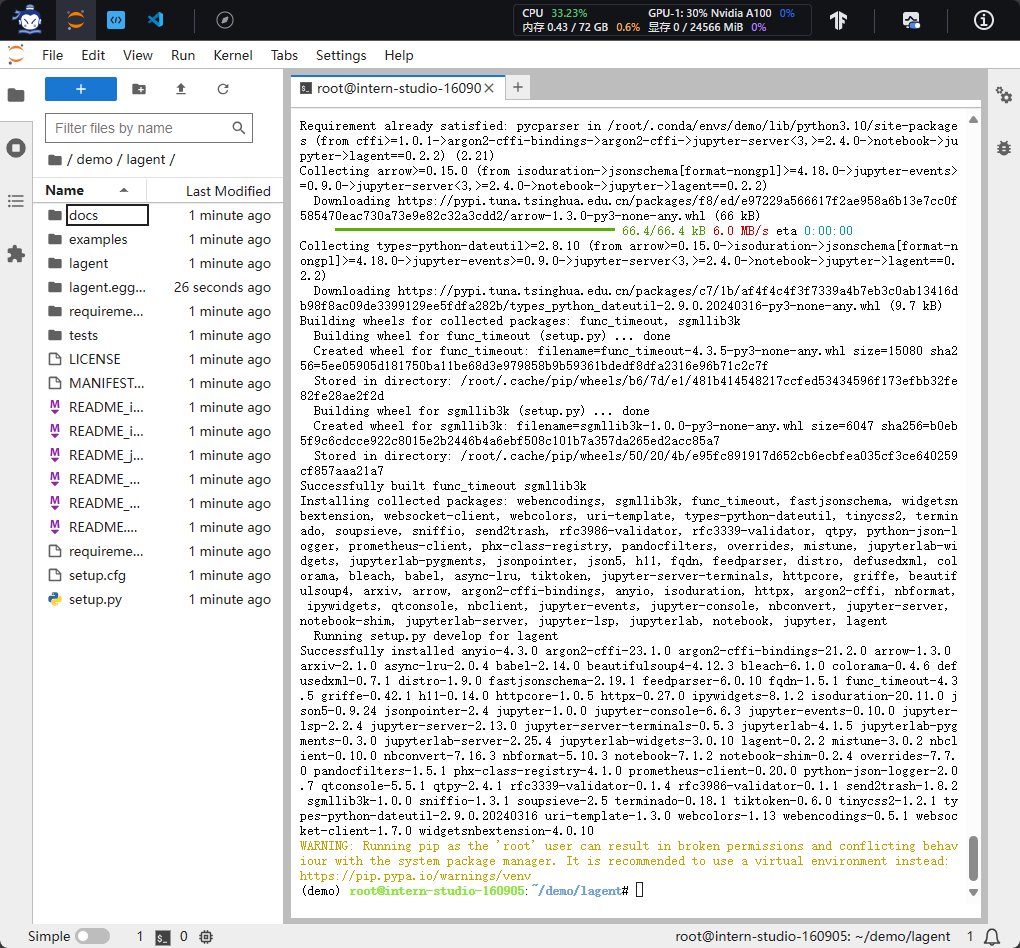1020x948 pixels.
Task: Open the File menu
Action: click(x=53, y=55)
